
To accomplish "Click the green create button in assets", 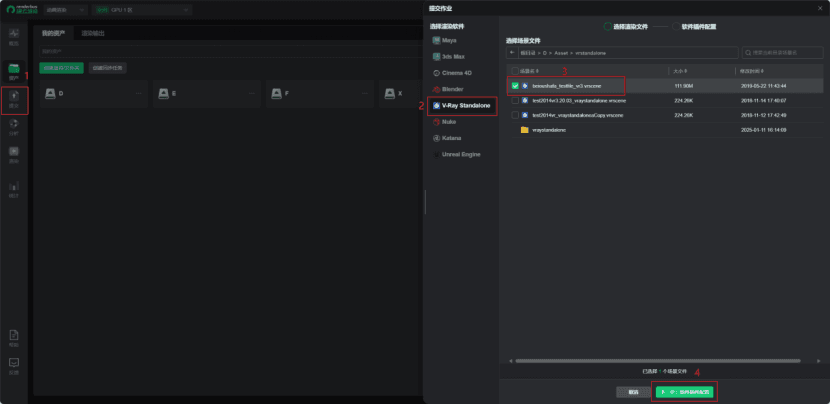I will tap(61, 68).
